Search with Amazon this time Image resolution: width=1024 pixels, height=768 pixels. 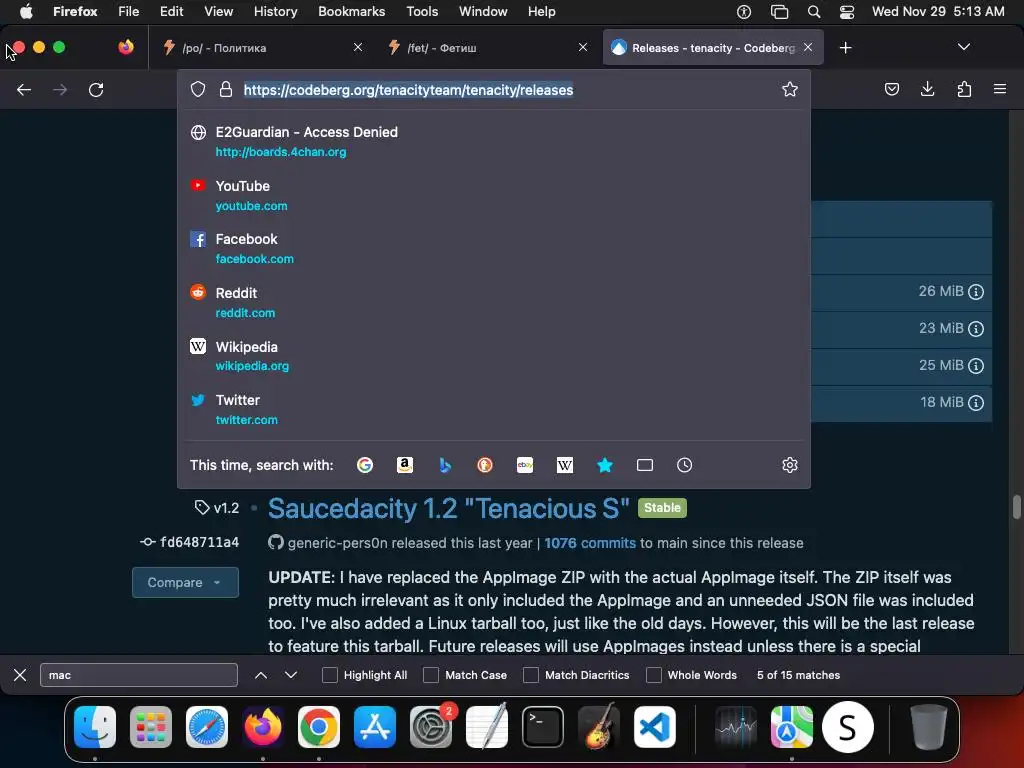[405, 465]
